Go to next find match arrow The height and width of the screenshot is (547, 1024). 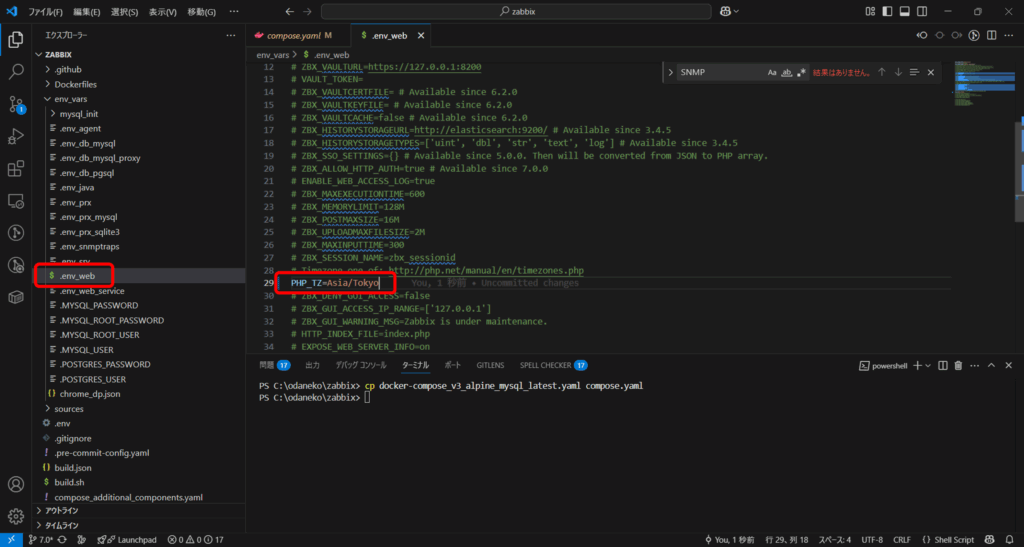[x=898, y=72]
